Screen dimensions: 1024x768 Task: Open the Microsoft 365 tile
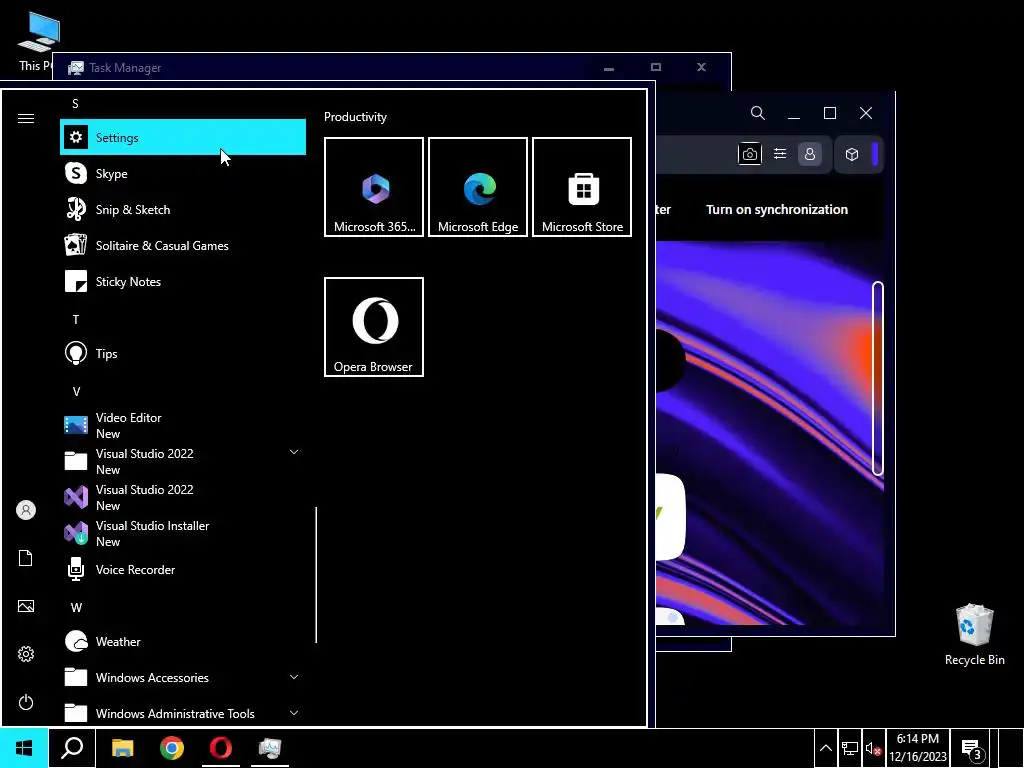(374, 187)
